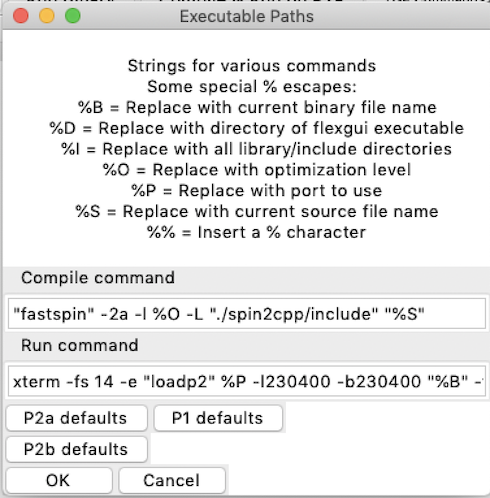Minimize the window with the yellow button

click(47, 16)
